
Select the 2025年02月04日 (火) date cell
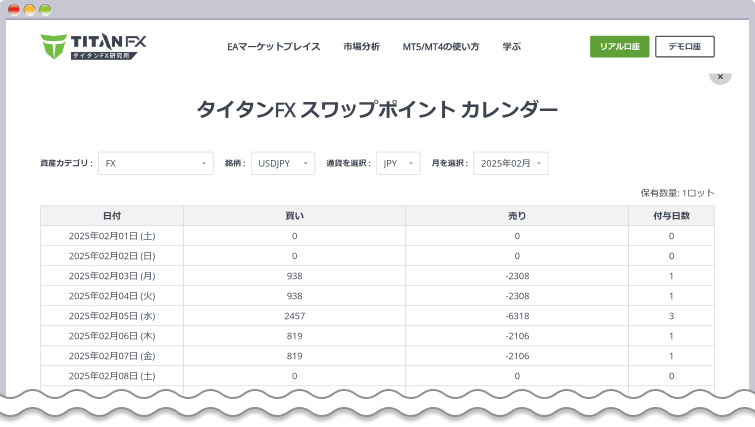112,296
